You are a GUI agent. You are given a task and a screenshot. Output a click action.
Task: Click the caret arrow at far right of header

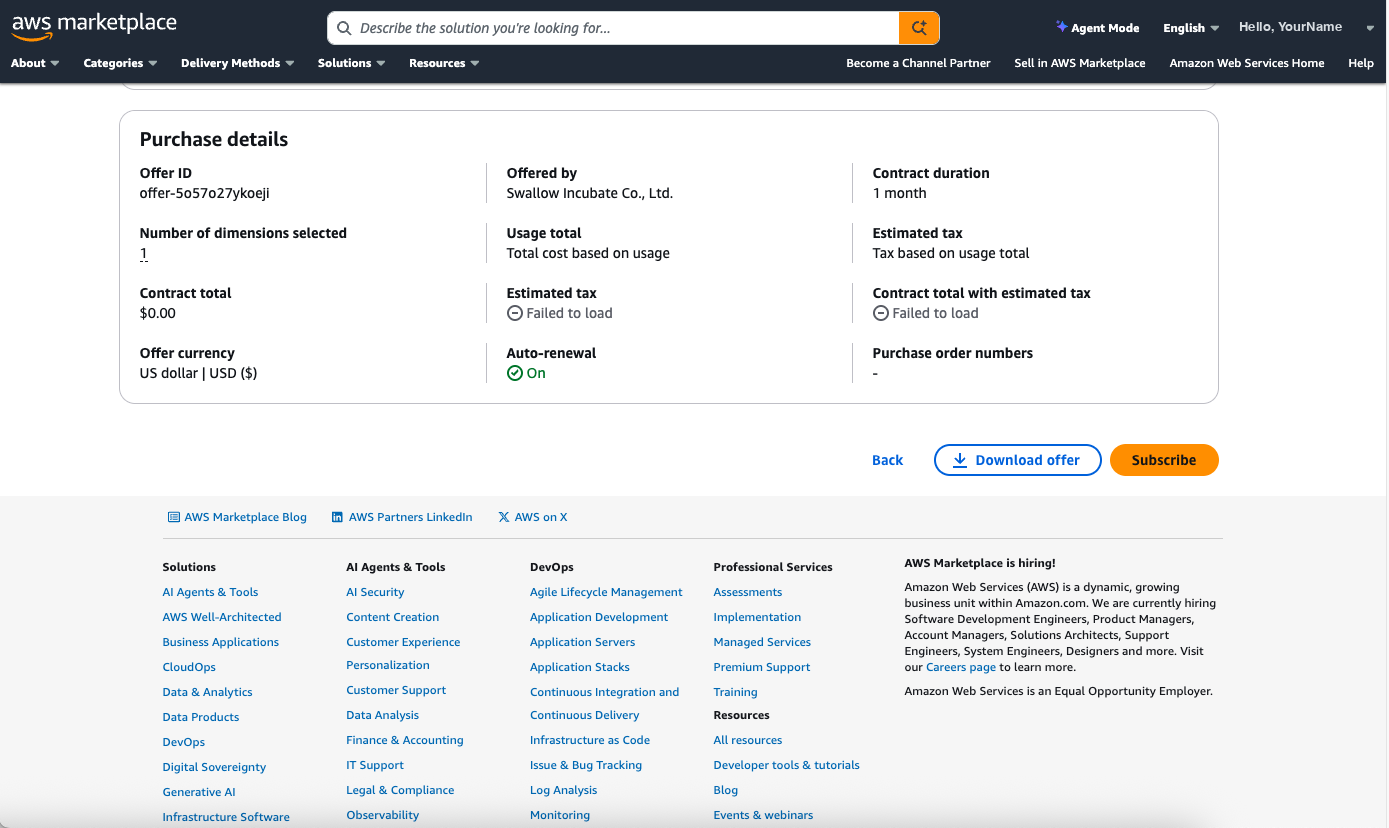(x=1370, y=28)
